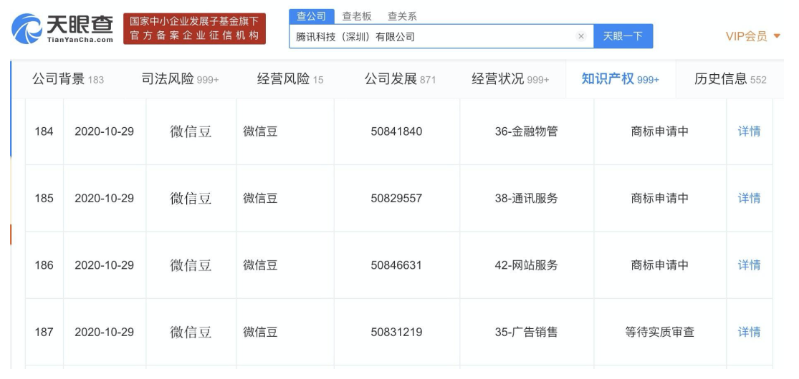Open 详情 for trademark 50831219

(749, 332)
